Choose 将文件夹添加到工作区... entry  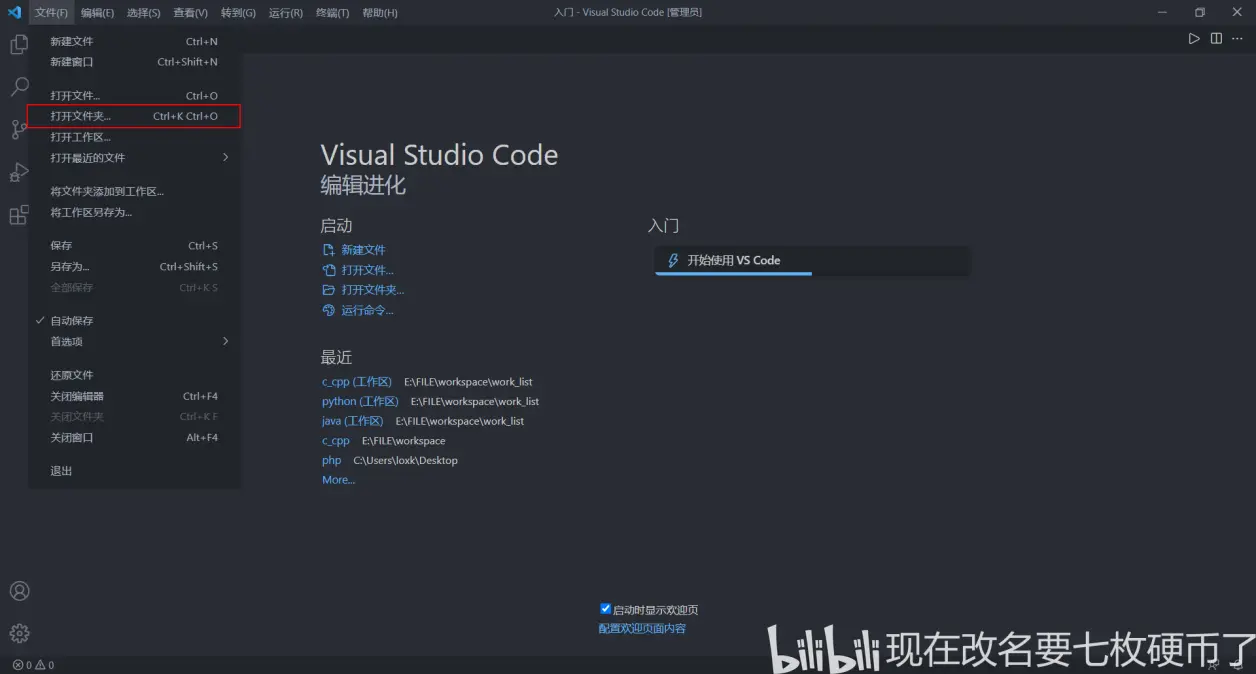tap(134, 191)
